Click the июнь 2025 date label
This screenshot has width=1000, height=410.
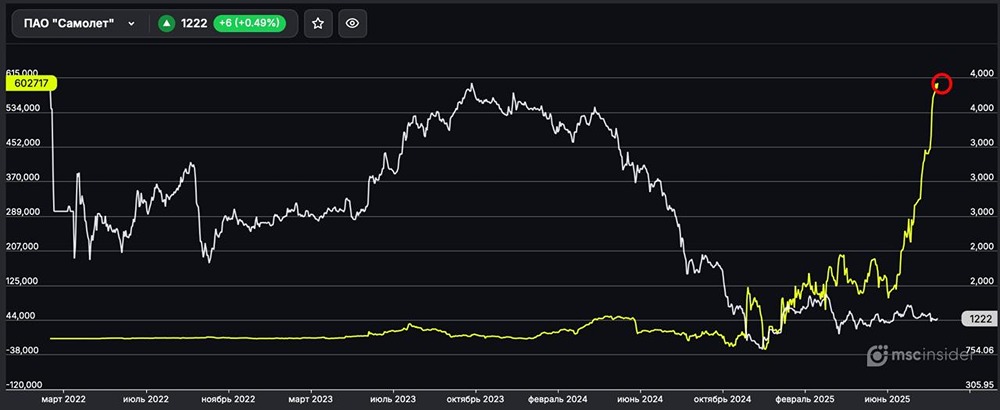(886, 398)
